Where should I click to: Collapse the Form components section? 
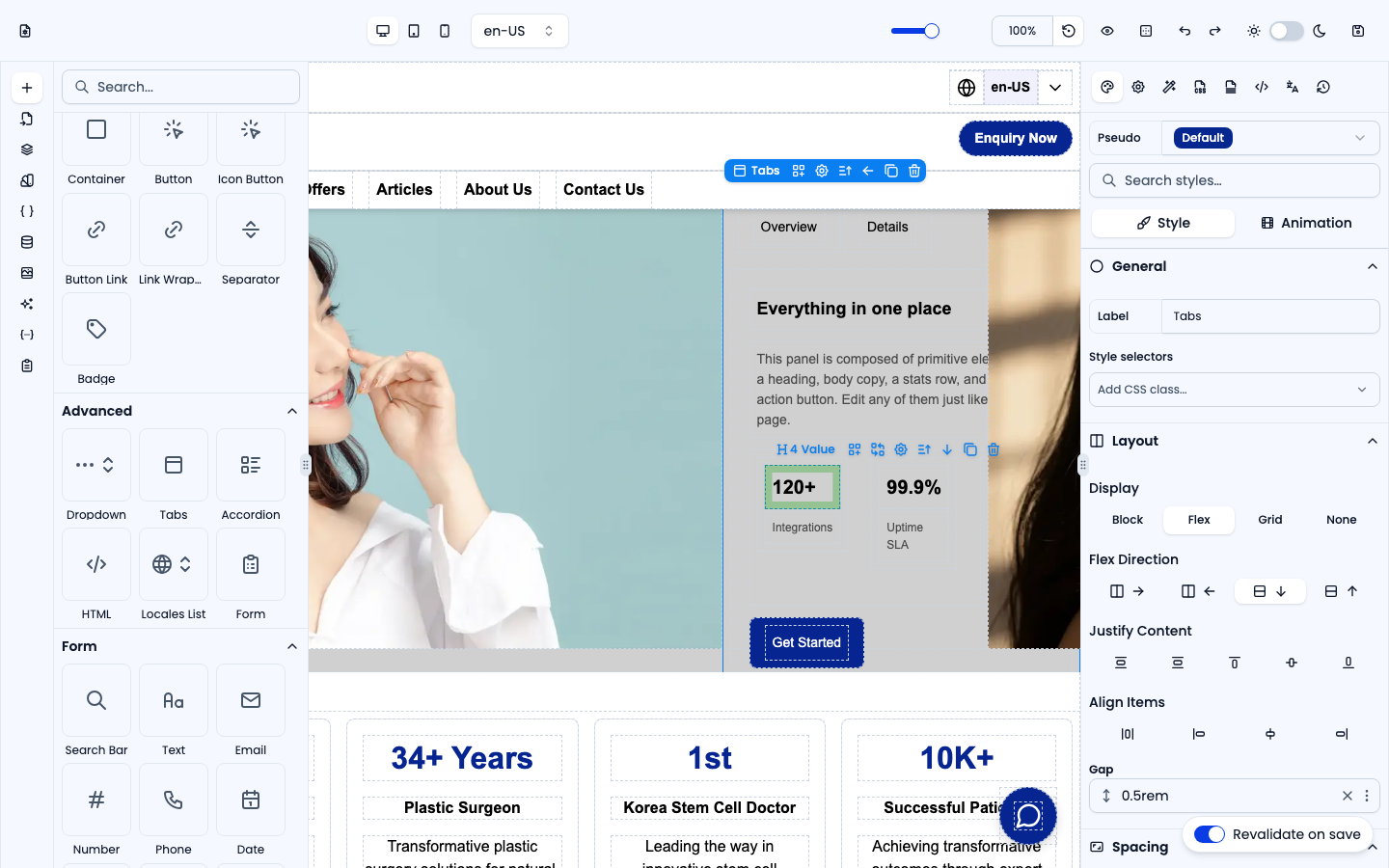pyautogui.click(x=292, y=646)
